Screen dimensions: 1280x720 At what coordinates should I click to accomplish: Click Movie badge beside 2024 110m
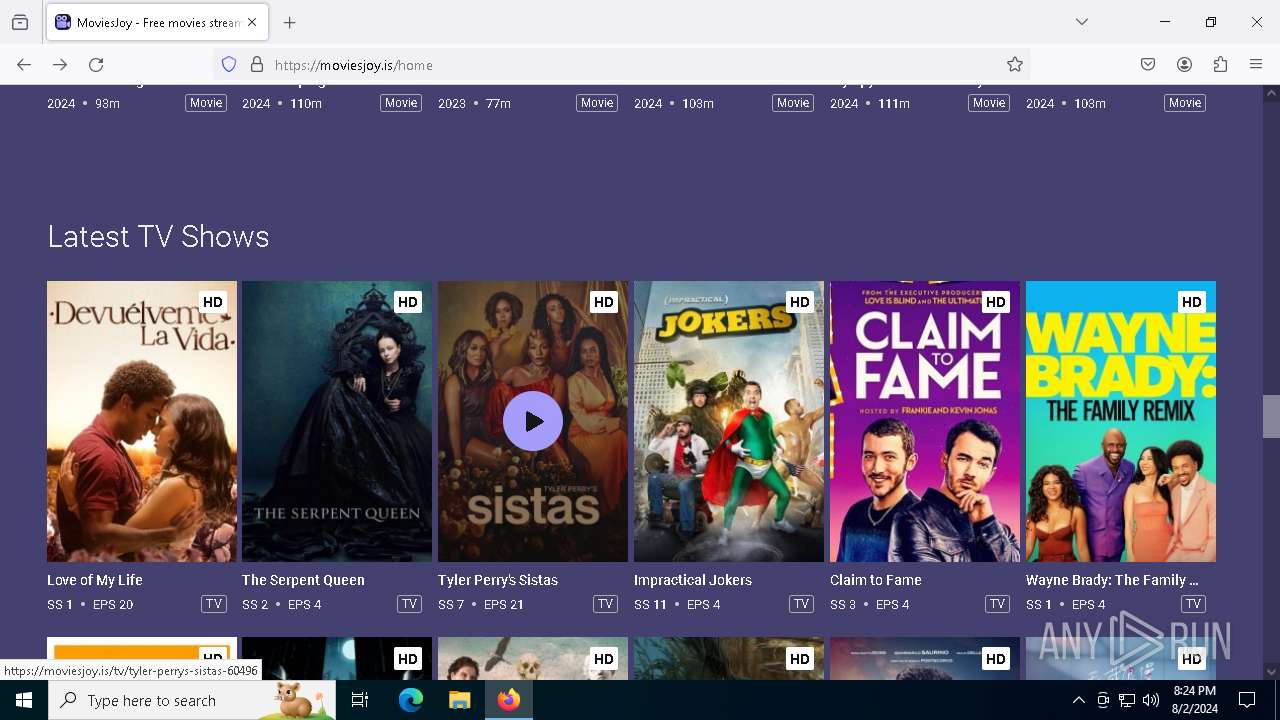[401, 103]
